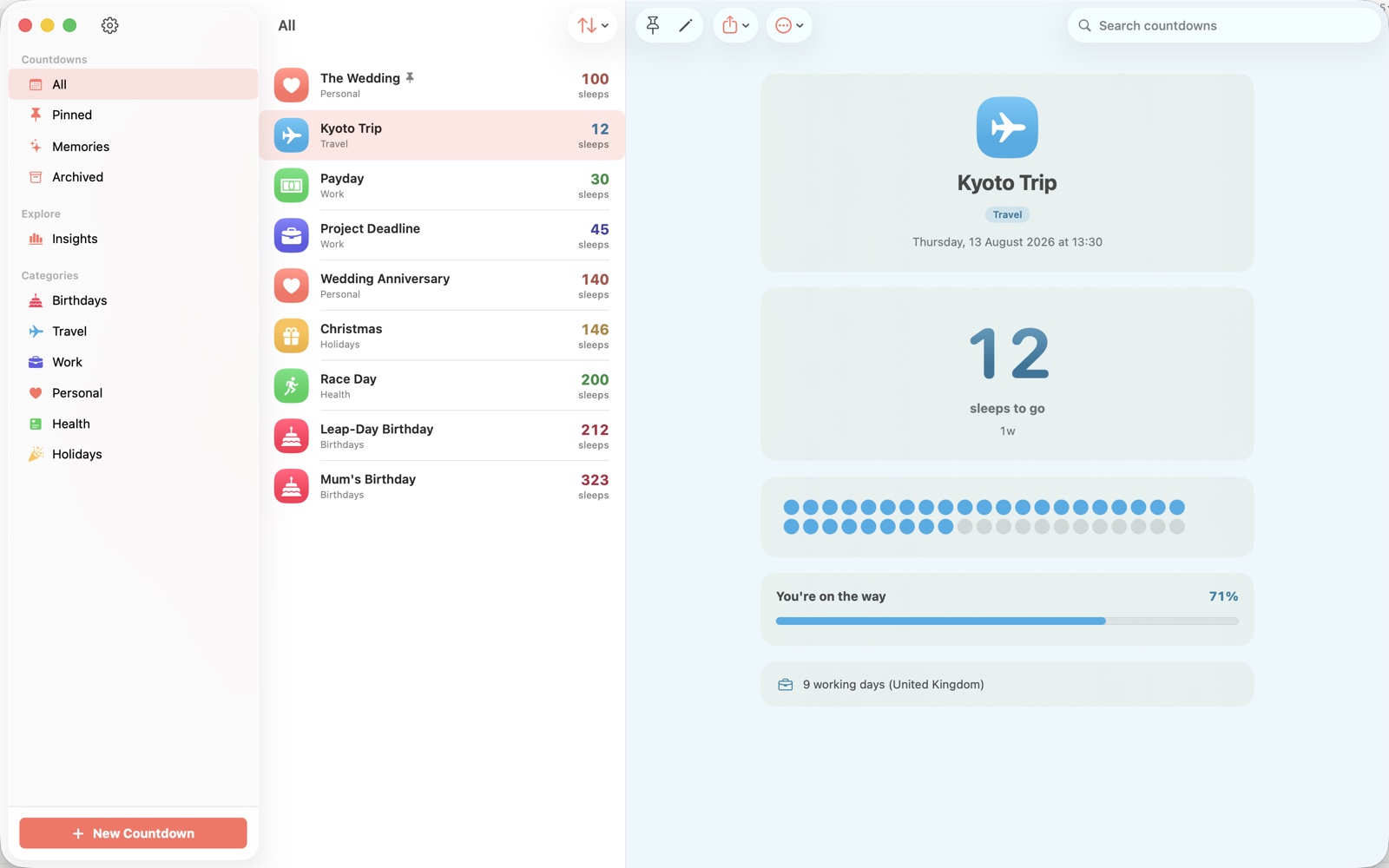Click the large airplane icon in detail pane
Image resolution: width=1389 pixels, height=868 pixels.
coord(1007,128)
